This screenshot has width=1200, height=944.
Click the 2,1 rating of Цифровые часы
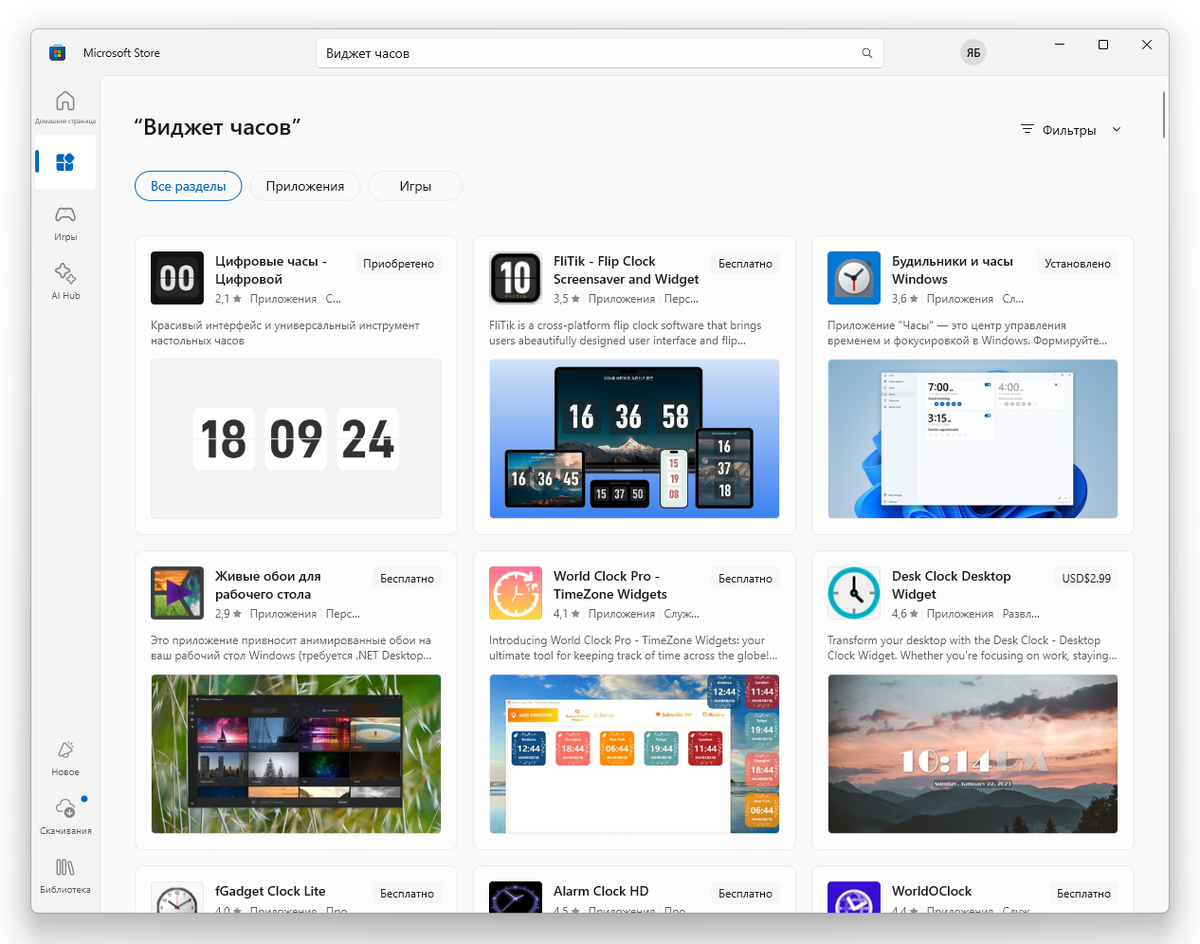point(229,299)
